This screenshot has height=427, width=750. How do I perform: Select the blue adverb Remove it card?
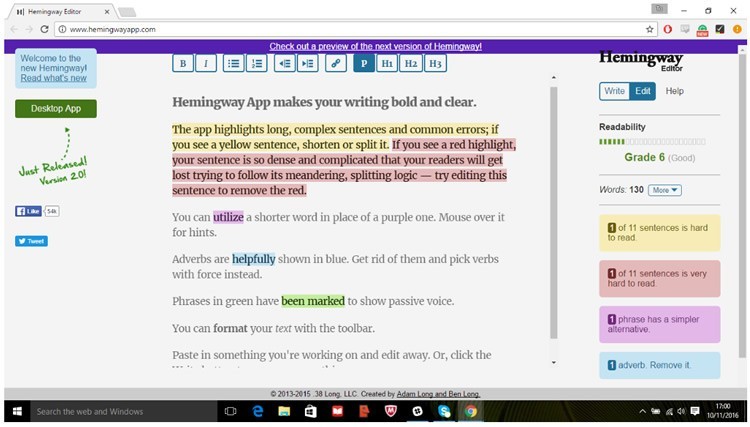[x=660, y=365]
